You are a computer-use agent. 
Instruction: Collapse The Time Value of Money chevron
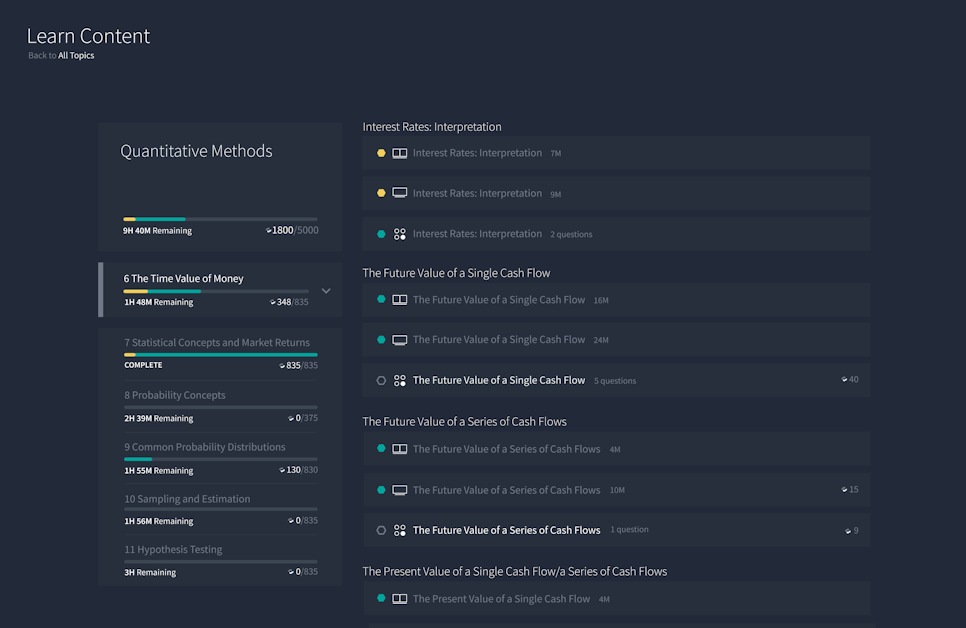pyautogui.click(x=325, y=291)
